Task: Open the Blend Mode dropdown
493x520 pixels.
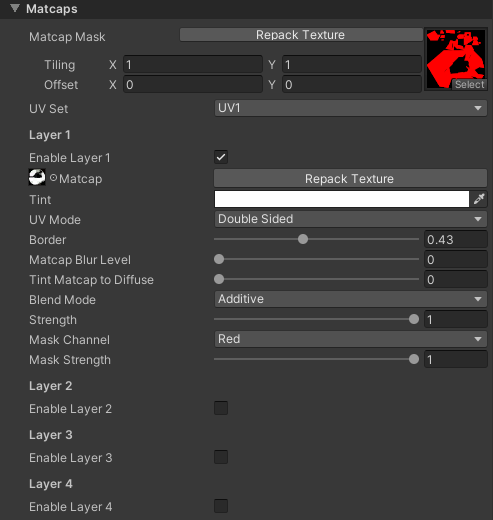Action: pos(350,299)
